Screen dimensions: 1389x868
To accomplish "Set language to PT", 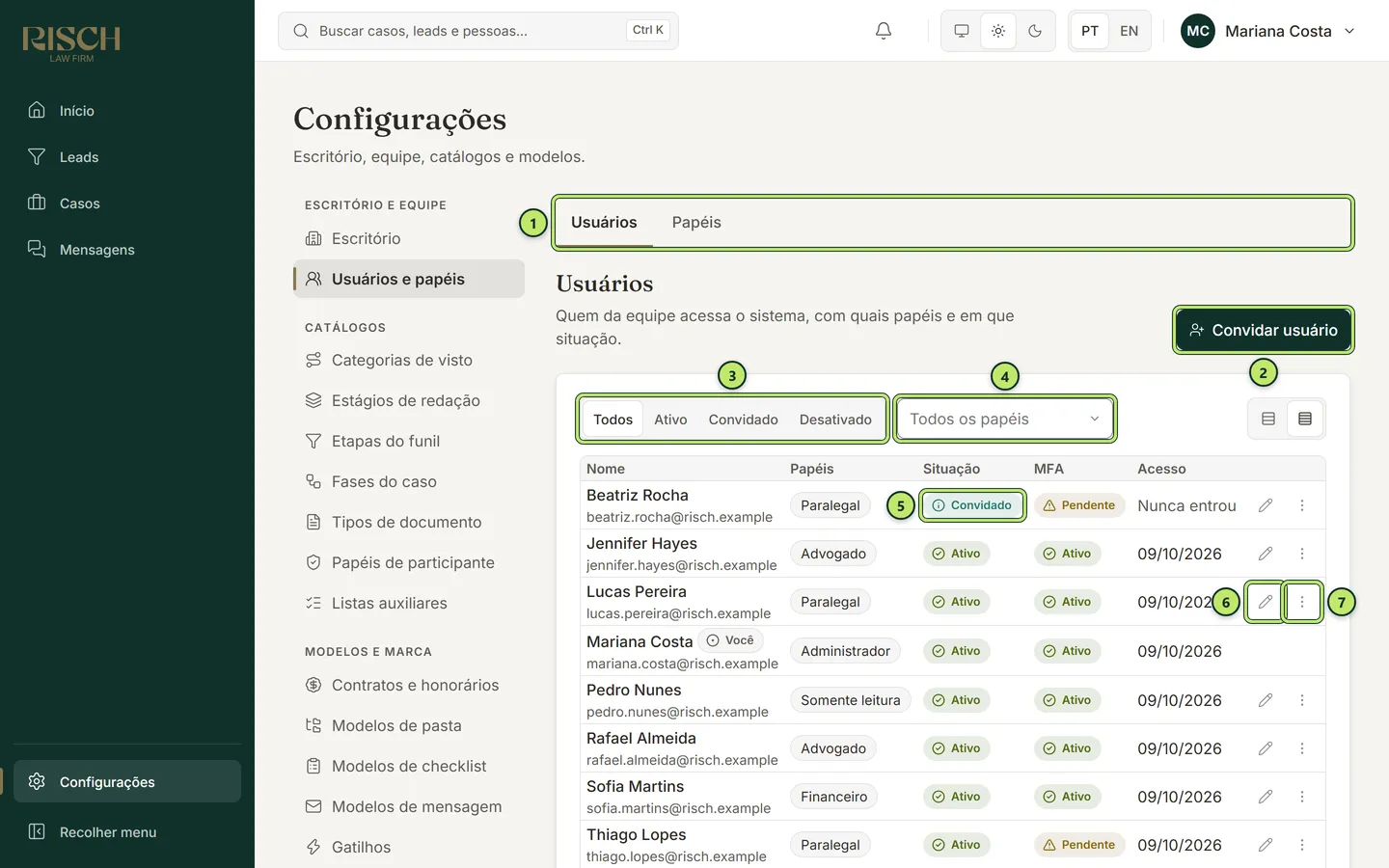I will point(1090,31).
